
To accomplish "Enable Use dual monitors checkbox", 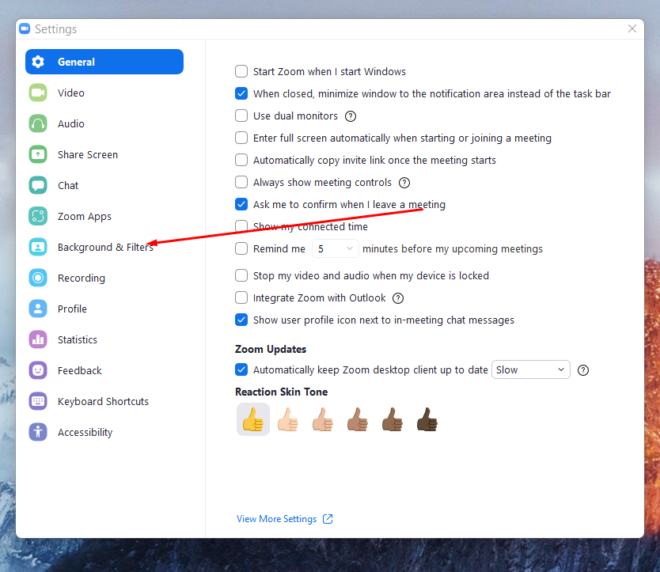I will click(241, 115).
